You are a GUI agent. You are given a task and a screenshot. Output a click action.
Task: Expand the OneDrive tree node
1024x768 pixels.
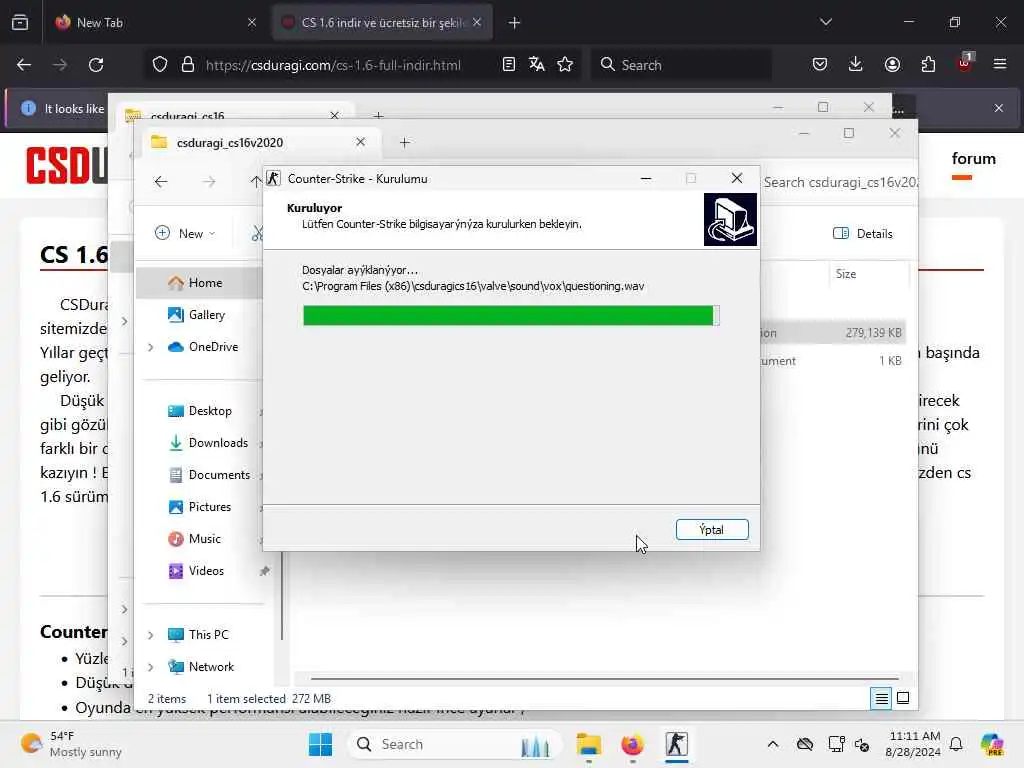tap(151, 347)
